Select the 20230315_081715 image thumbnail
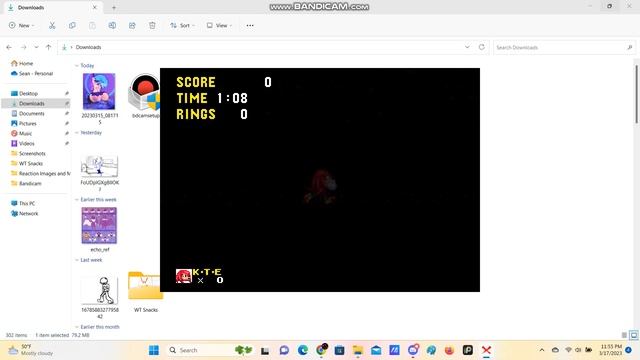 [x=99, y=92]
